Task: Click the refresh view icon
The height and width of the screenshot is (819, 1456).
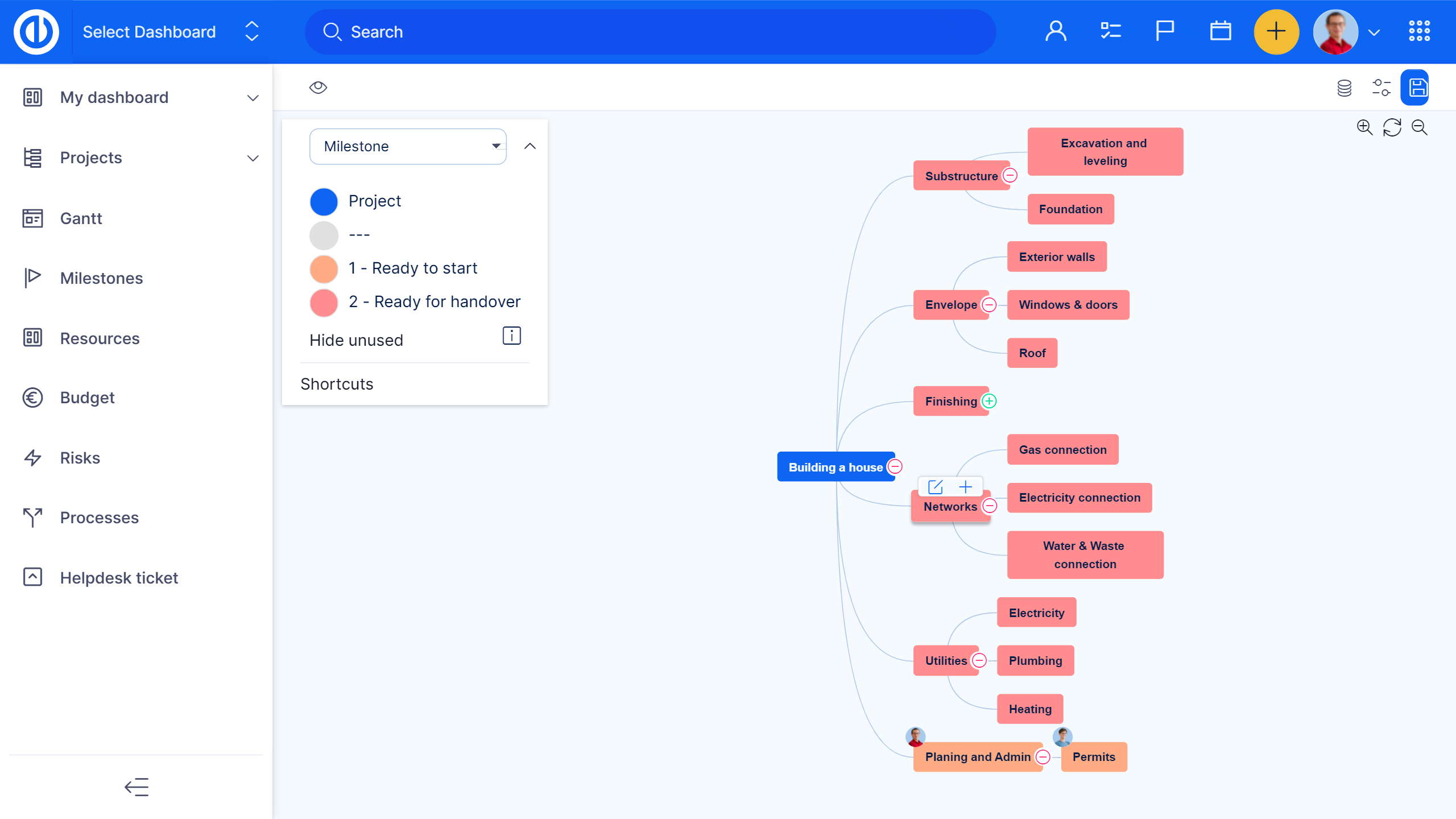Action: coord(1392,127)
